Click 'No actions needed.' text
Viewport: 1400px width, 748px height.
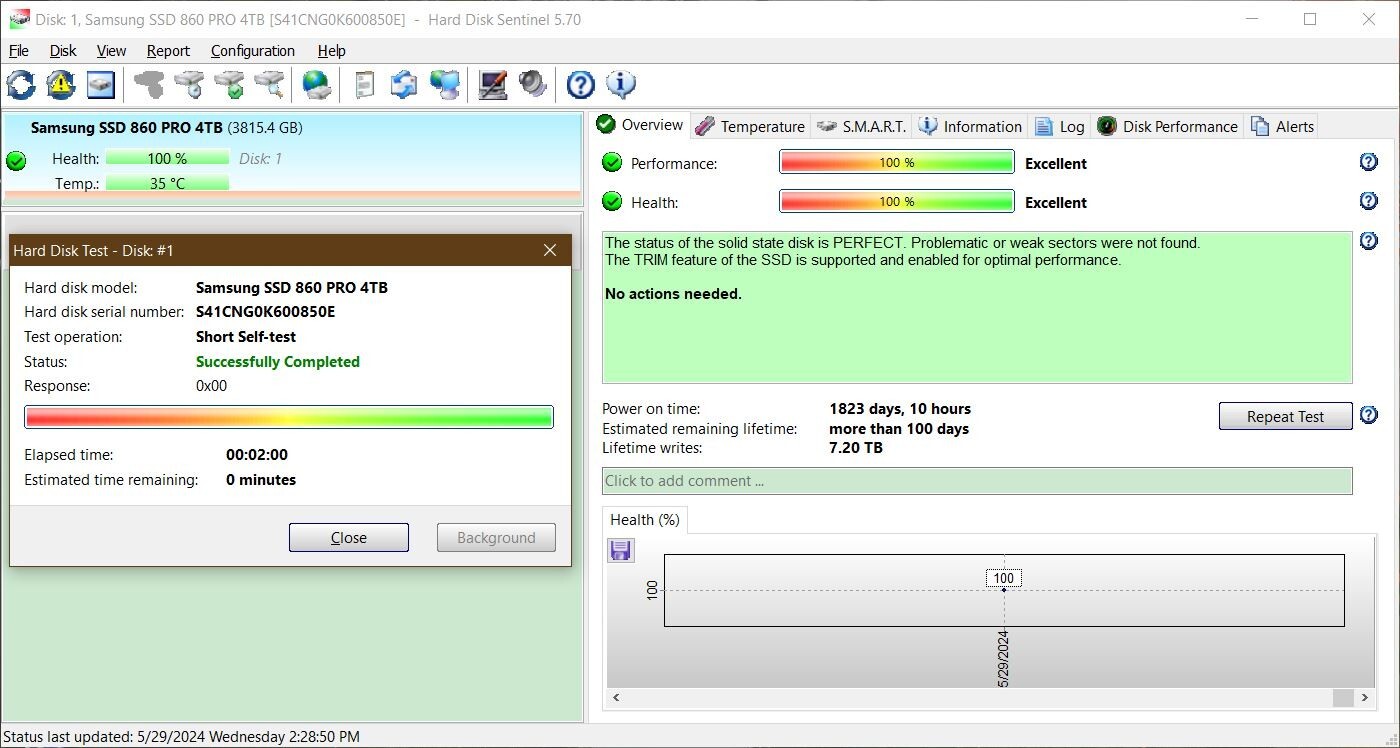[x=674, y=294]
